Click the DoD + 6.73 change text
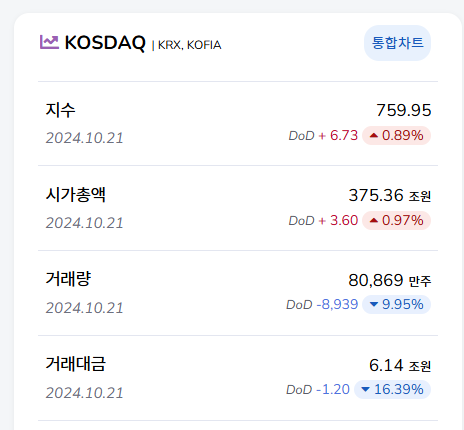The height and width of the screenshot is (430, 464). (x=323, y=136)
